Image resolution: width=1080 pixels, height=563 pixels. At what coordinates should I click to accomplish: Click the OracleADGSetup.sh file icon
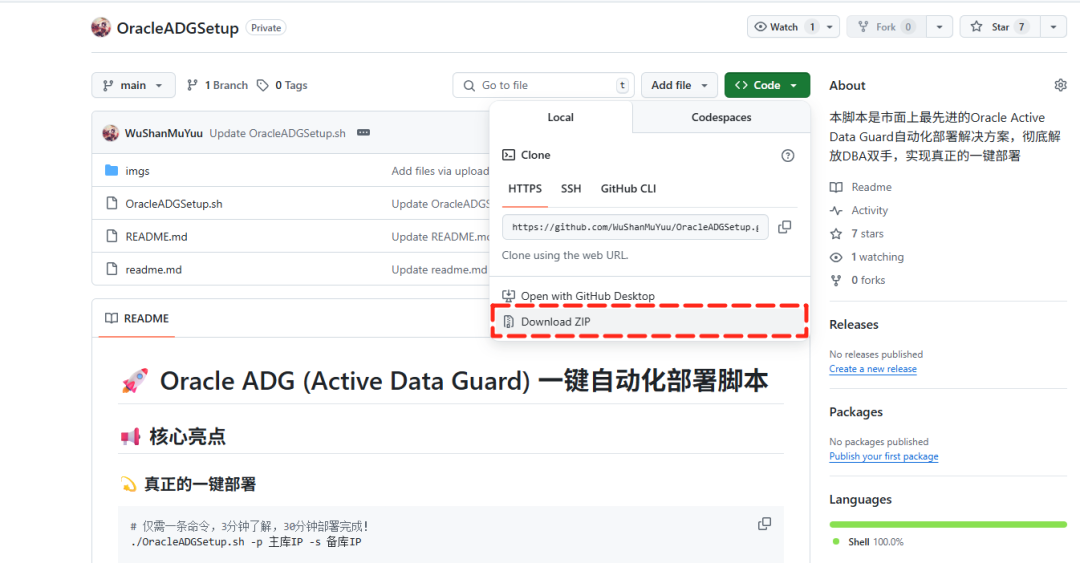112,203
